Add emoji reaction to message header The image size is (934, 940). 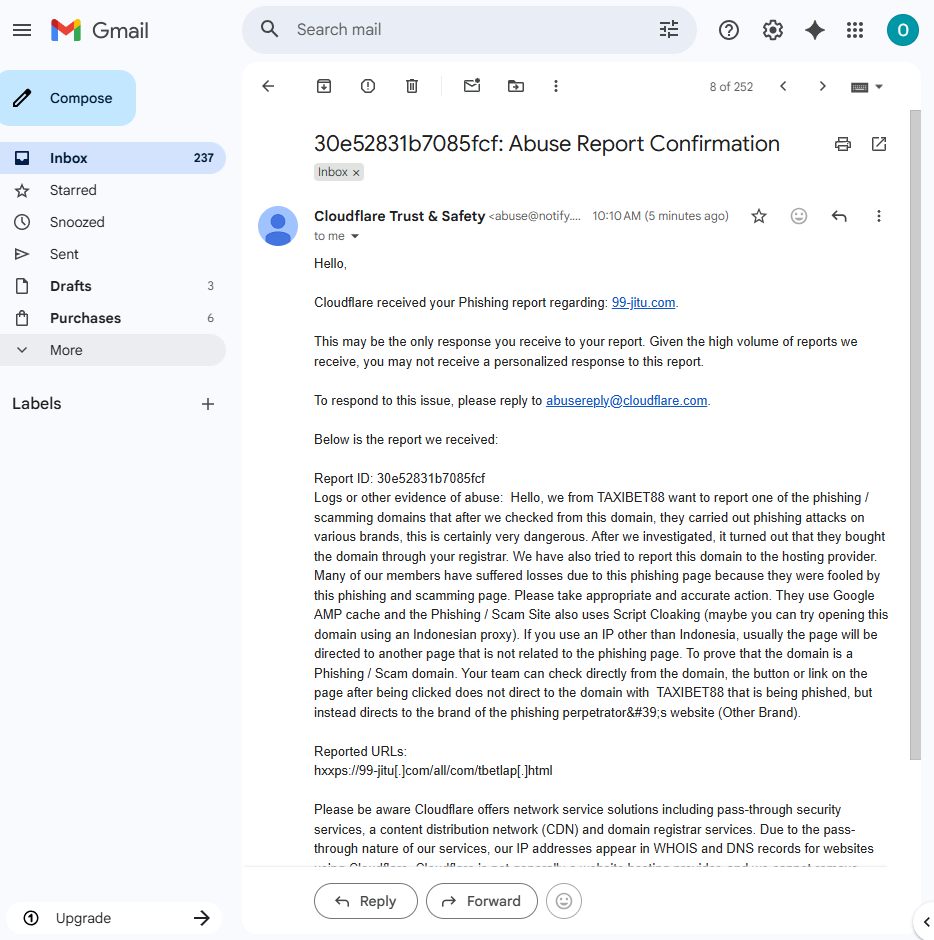(x=799, y=216)
